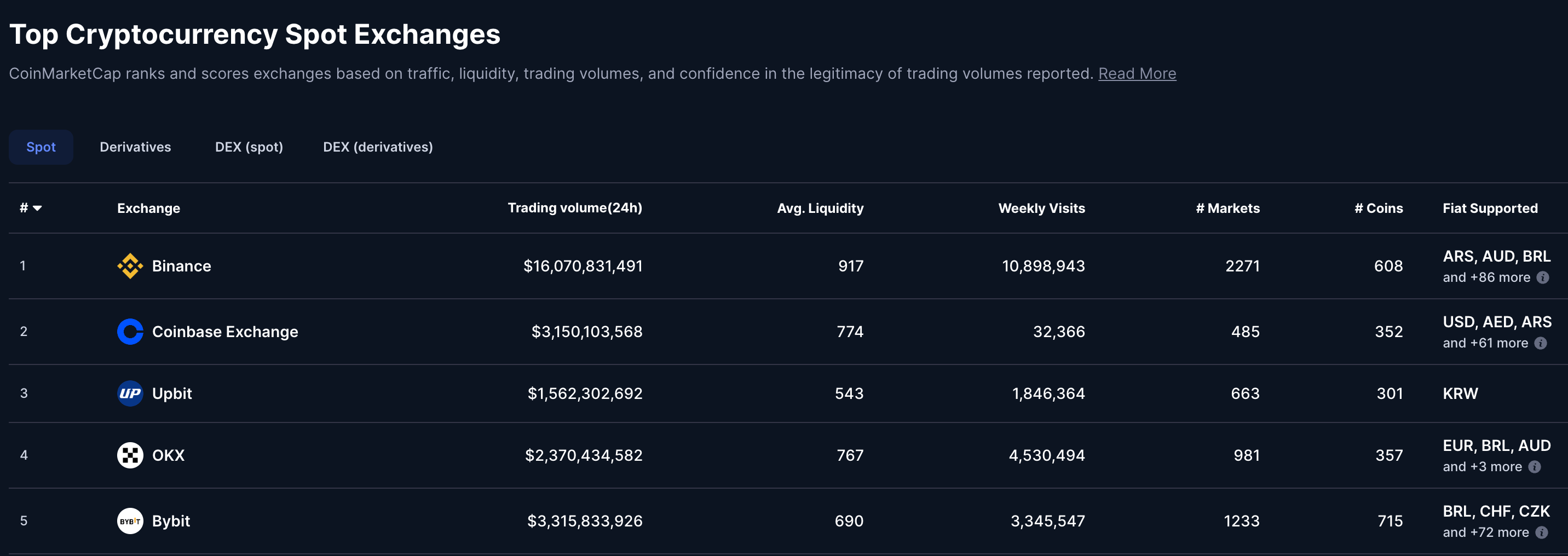Switch to the DEX (spot) tab

[249, 147]
